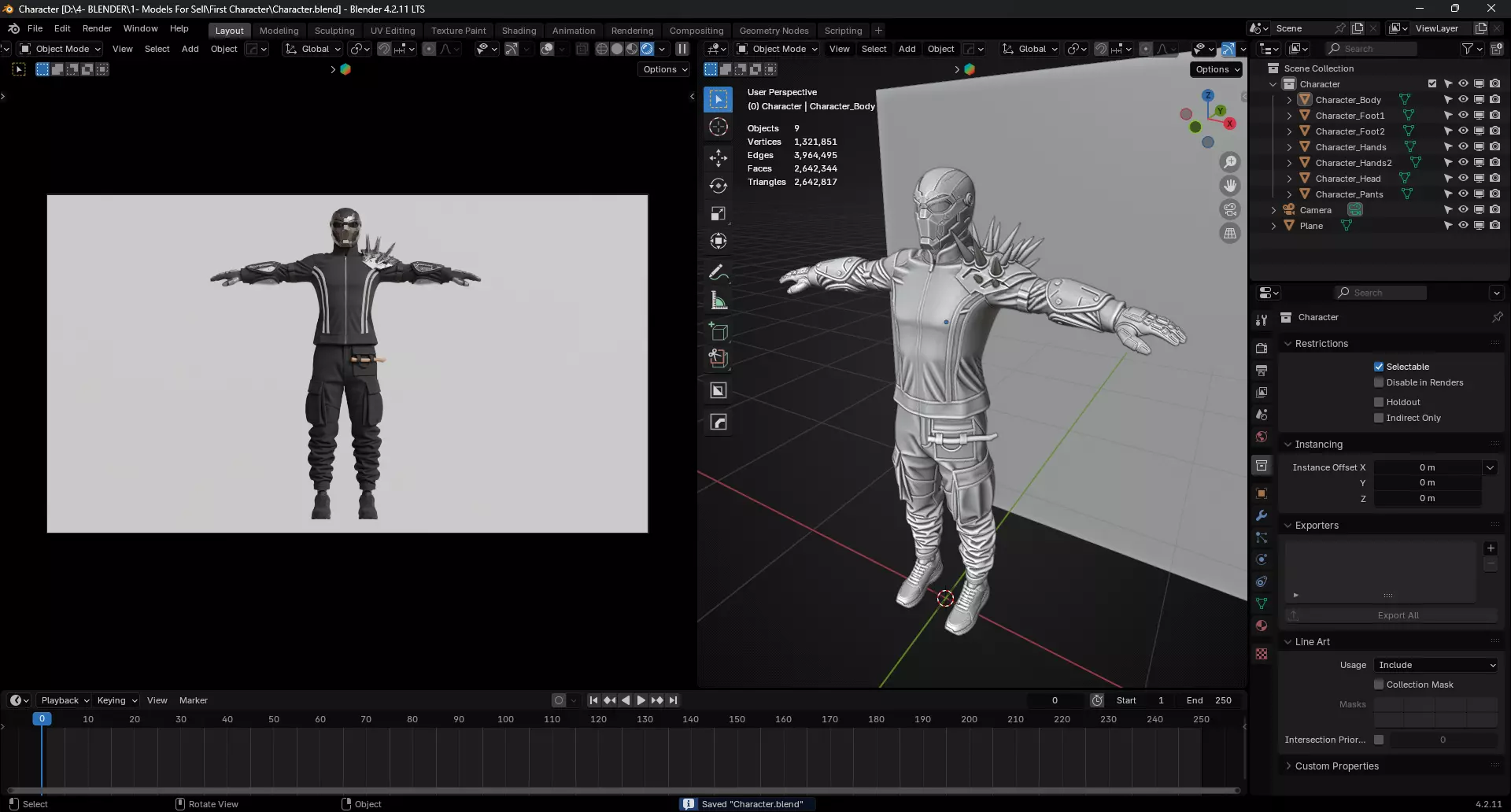1511x812 pixels.
Task: Enable the Indirect Only checkbox
Action: pos(1379,418)
